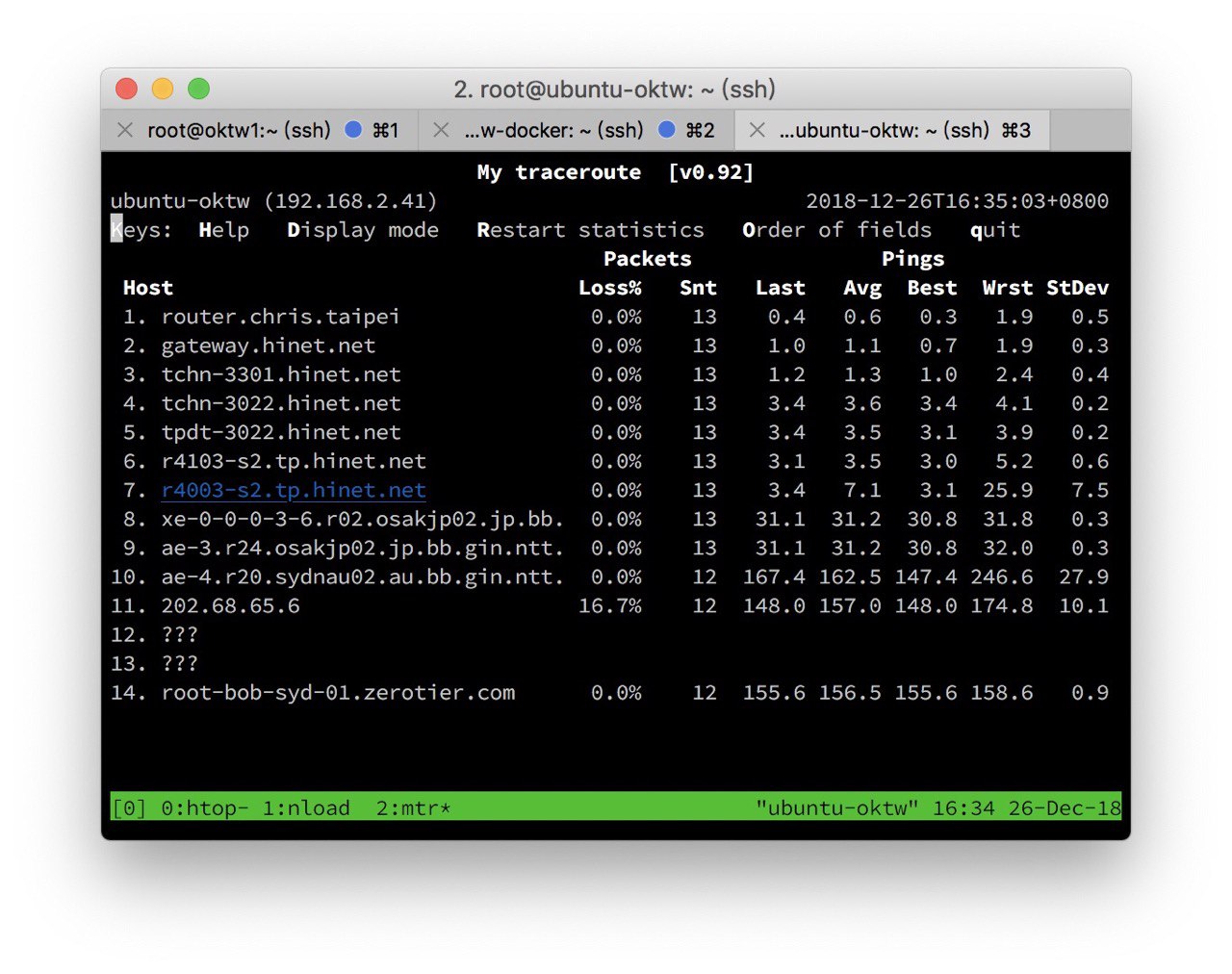The image size is (1232, 974).
Task: Click host tpdt-3022.hinet.net
Action: [x=280, y=433]
